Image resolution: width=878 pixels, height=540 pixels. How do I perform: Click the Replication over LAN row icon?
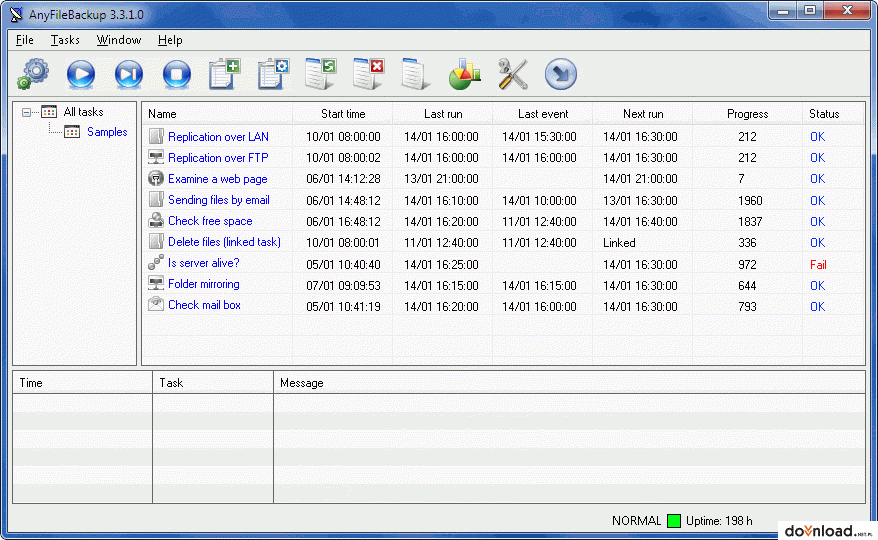pyautogui.click(x=156, y=136)
